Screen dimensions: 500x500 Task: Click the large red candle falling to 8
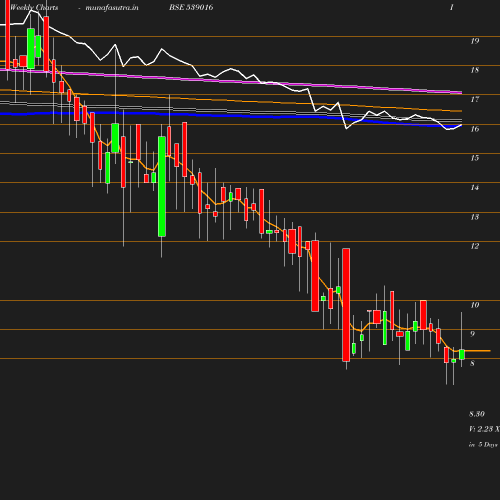point(346,305)
